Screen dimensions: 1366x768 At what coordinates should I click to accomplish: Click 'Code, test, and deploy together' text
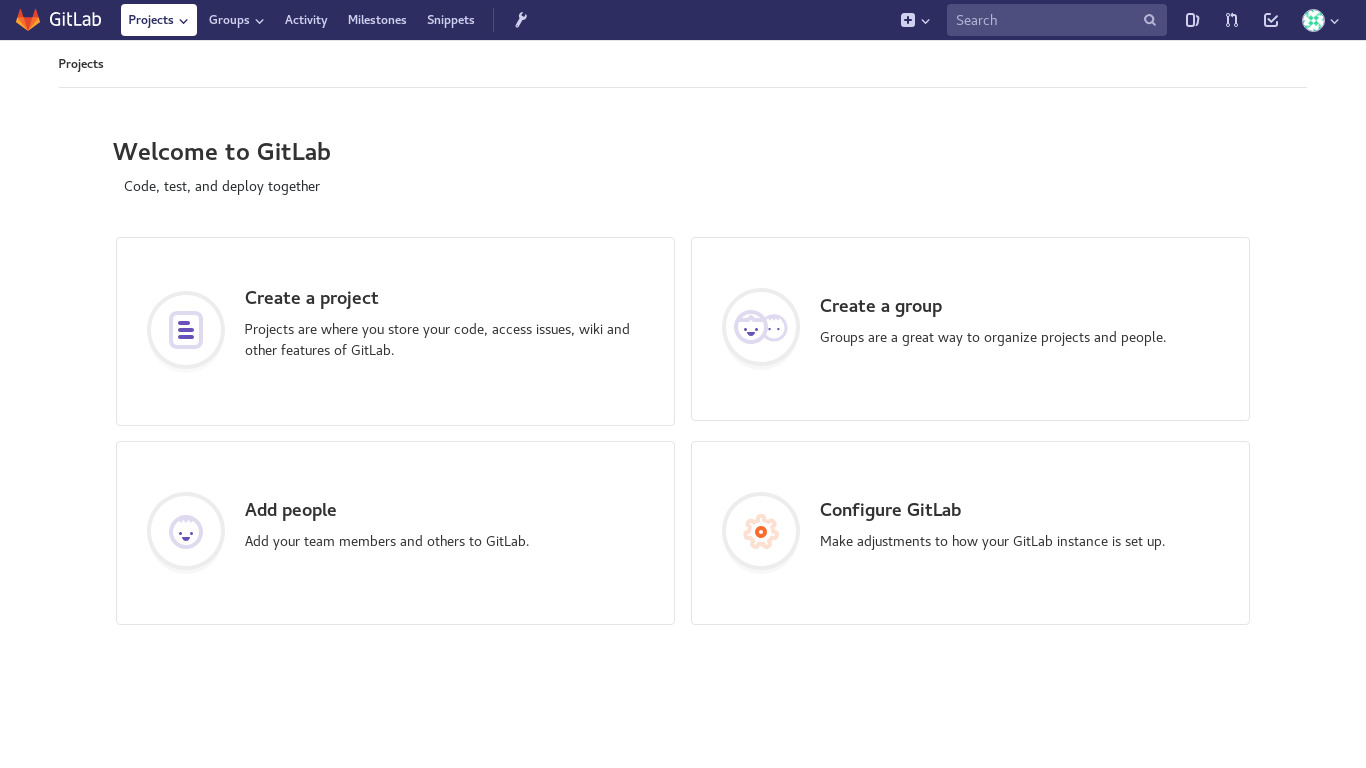point(222,186)
